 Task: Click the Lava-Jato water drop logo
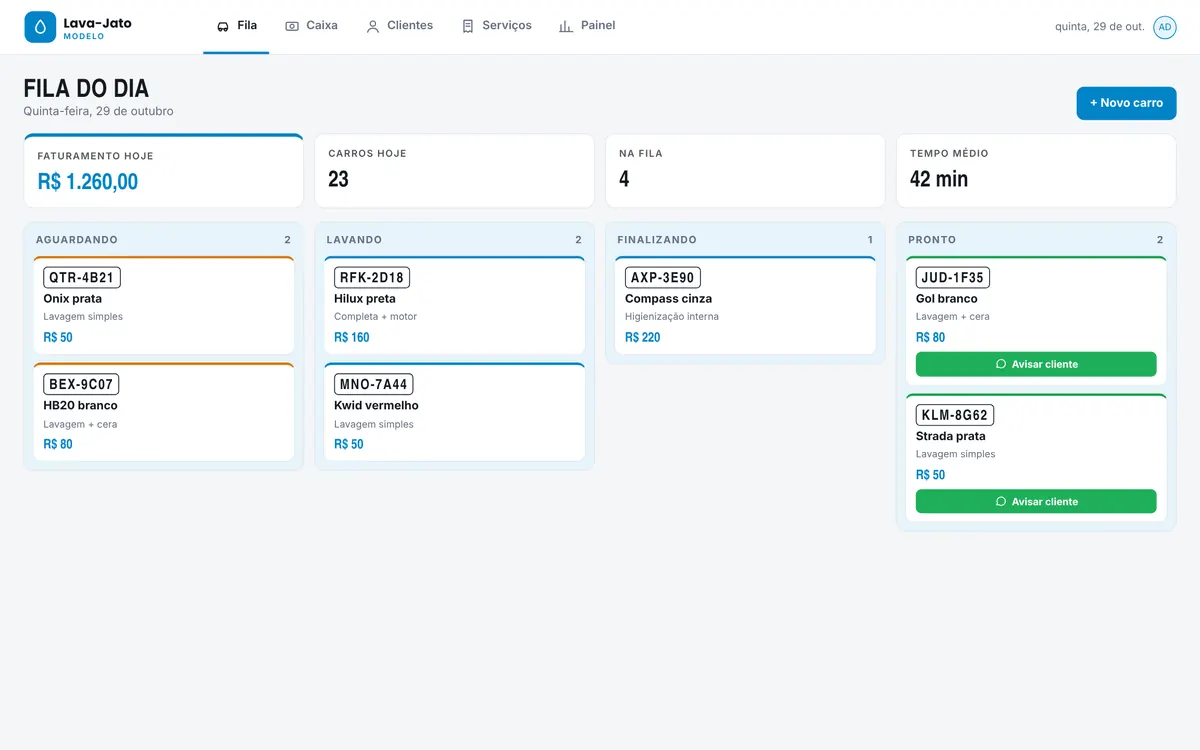[x=40, y=27]
